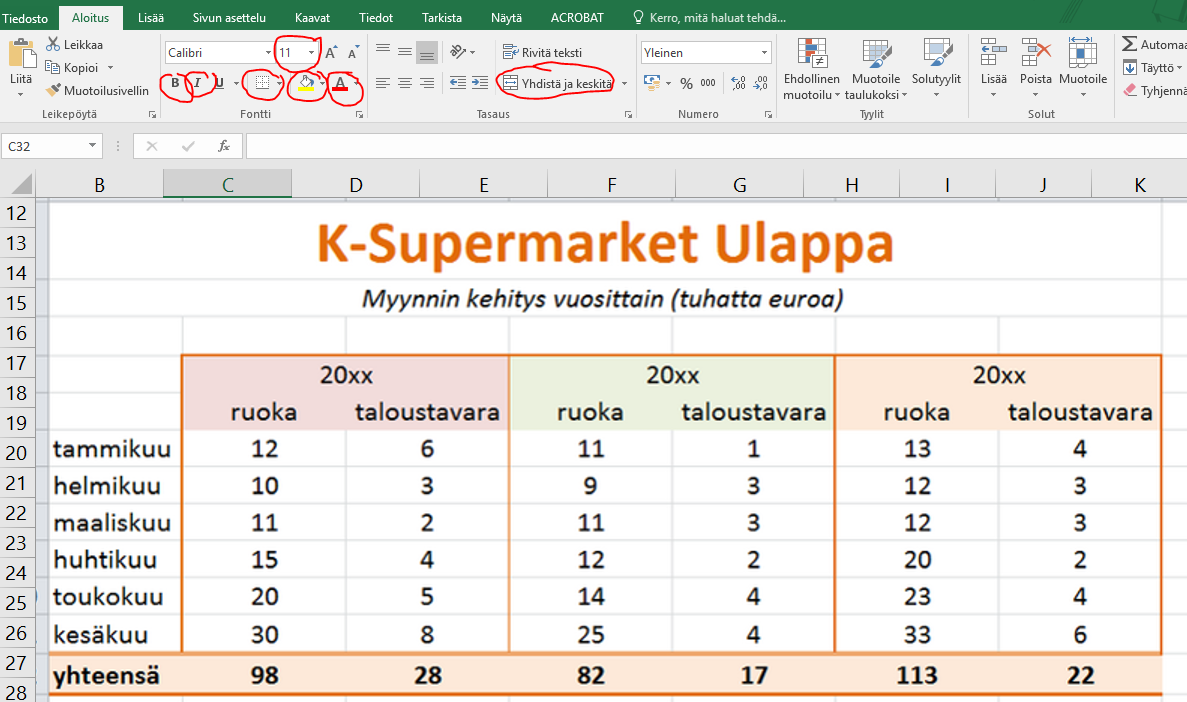Open the Calibri font name dropdown
1187x702 pixels.
click(268, 53)
